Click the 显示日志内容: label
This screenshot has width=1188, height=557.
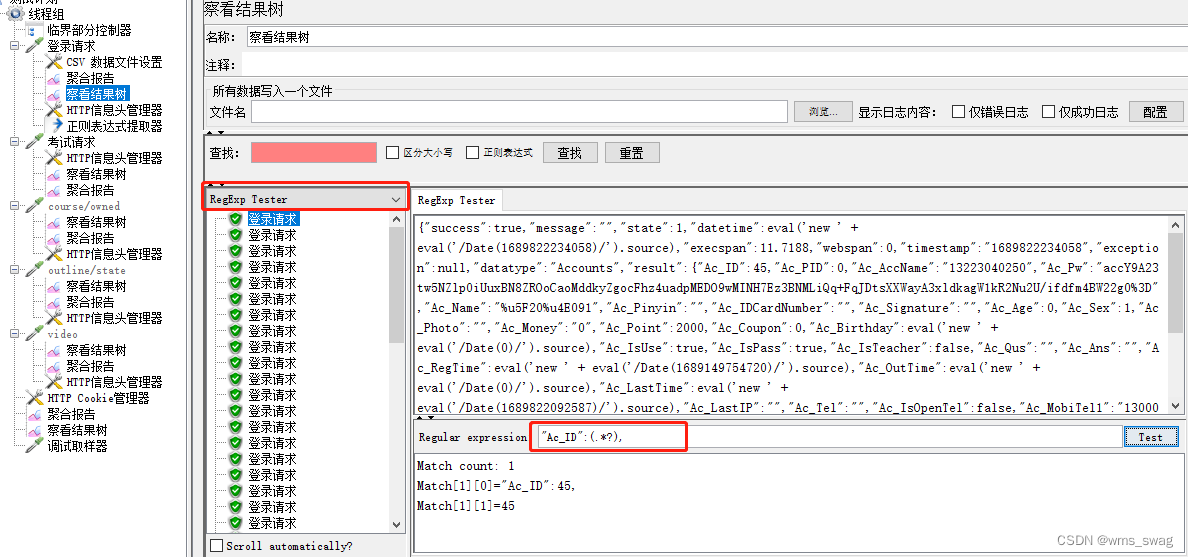[898, 111]
